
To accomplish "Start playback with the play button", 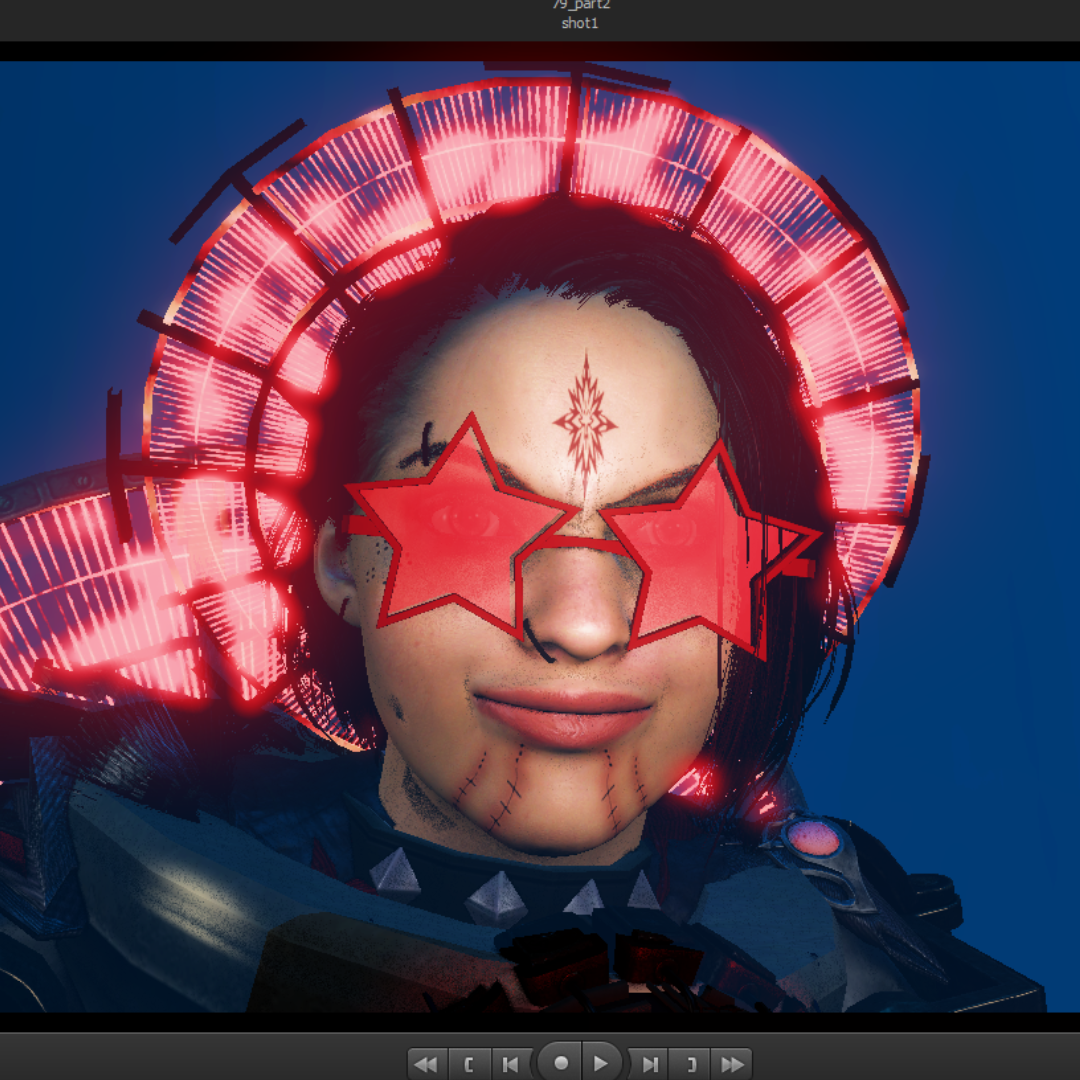I will pyautogui.click(x=602, y=1063).
